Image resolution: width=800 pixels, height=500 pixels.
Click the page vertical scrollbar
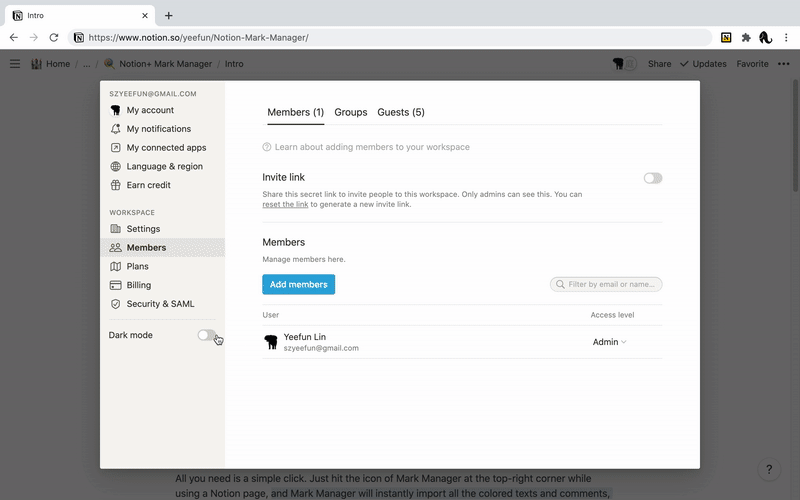click(x=795, y=135)
